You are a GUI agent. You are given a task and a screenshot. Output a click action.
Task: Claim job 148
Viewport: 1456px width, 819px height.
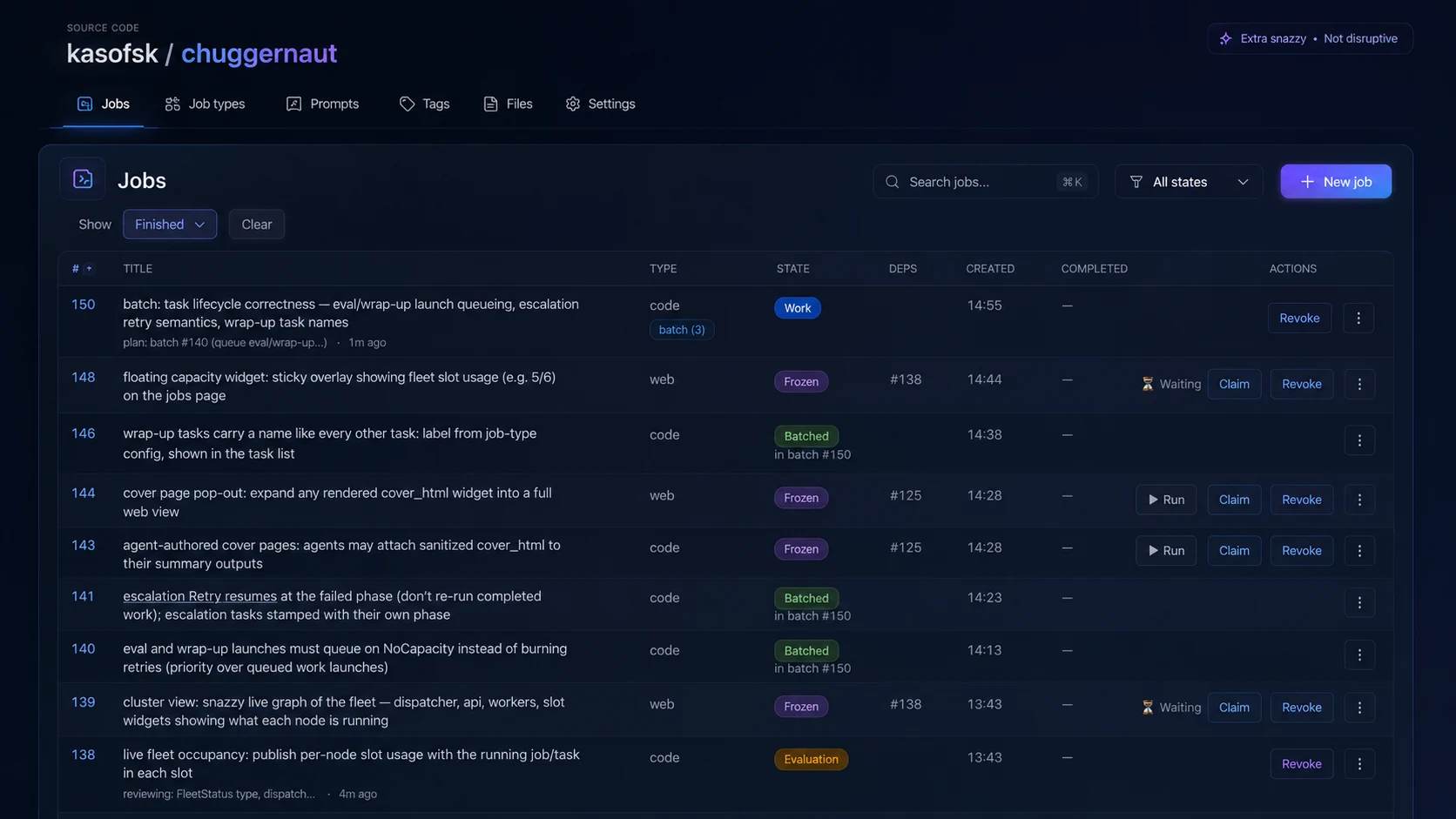[1234, 384]
